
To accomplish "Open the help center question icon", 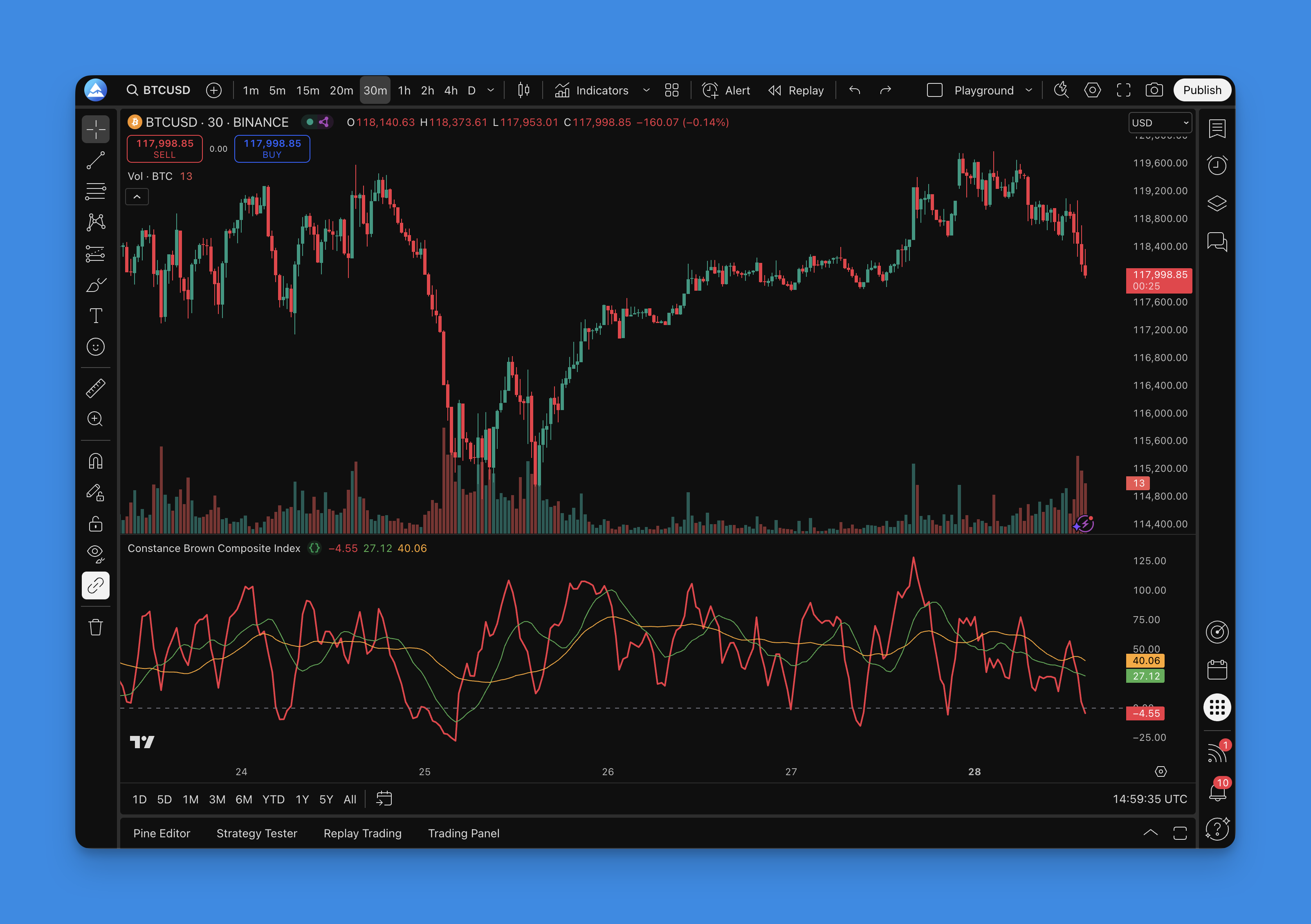I will [x=1217, y=829].
